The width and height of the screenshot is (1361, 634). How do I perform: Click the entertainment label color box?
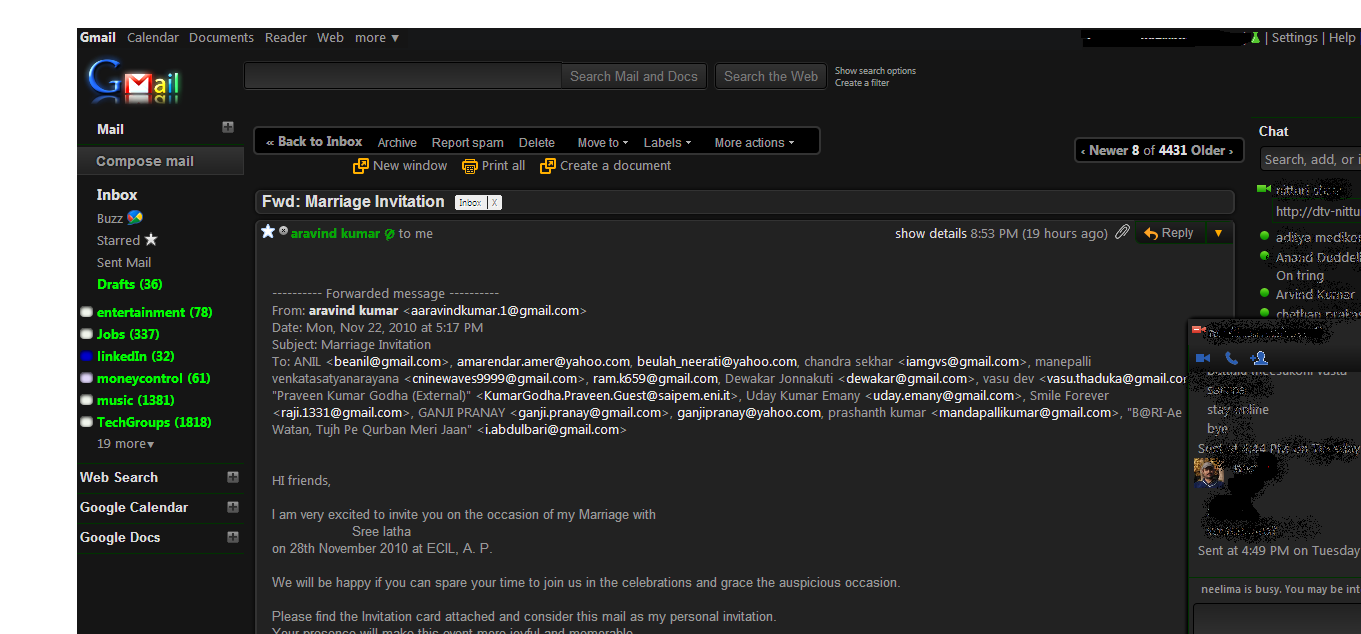click(x=87, y=312)
